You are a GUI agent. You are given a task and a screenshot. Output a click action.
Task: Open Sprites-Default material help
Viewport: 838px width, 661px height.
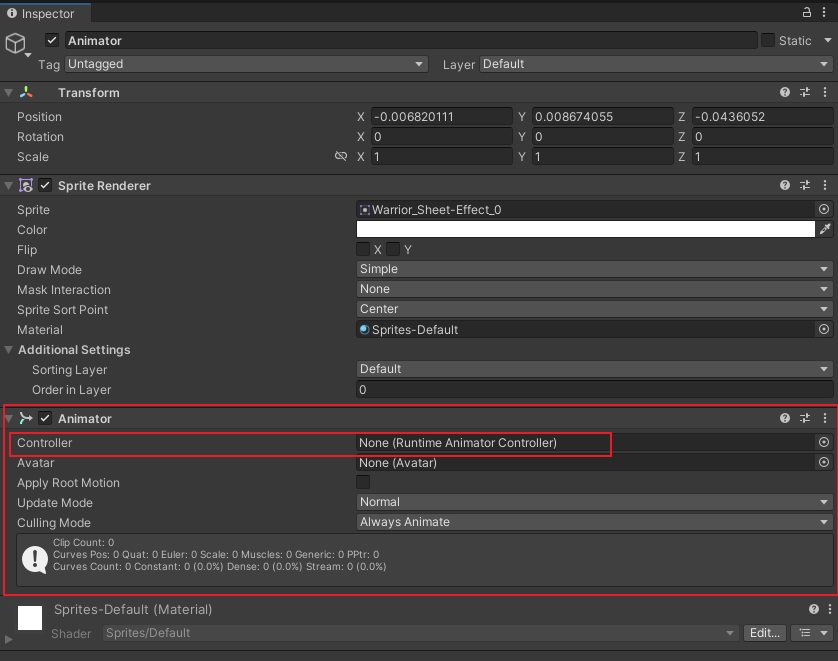[x=814, y=609]
